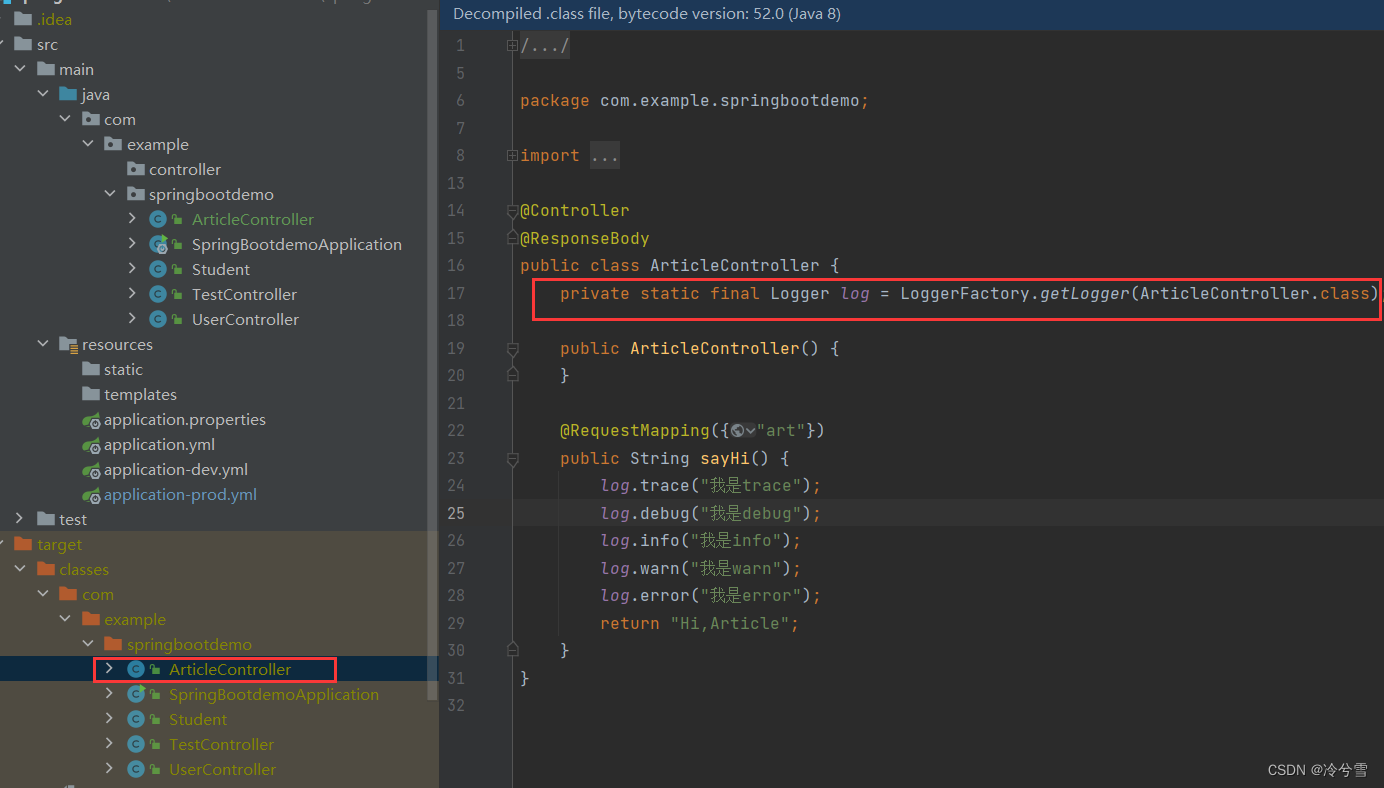Collapse the java folder
This screenshot has height=788, width=1384.
pyautogui.click(x=43, y=94)
